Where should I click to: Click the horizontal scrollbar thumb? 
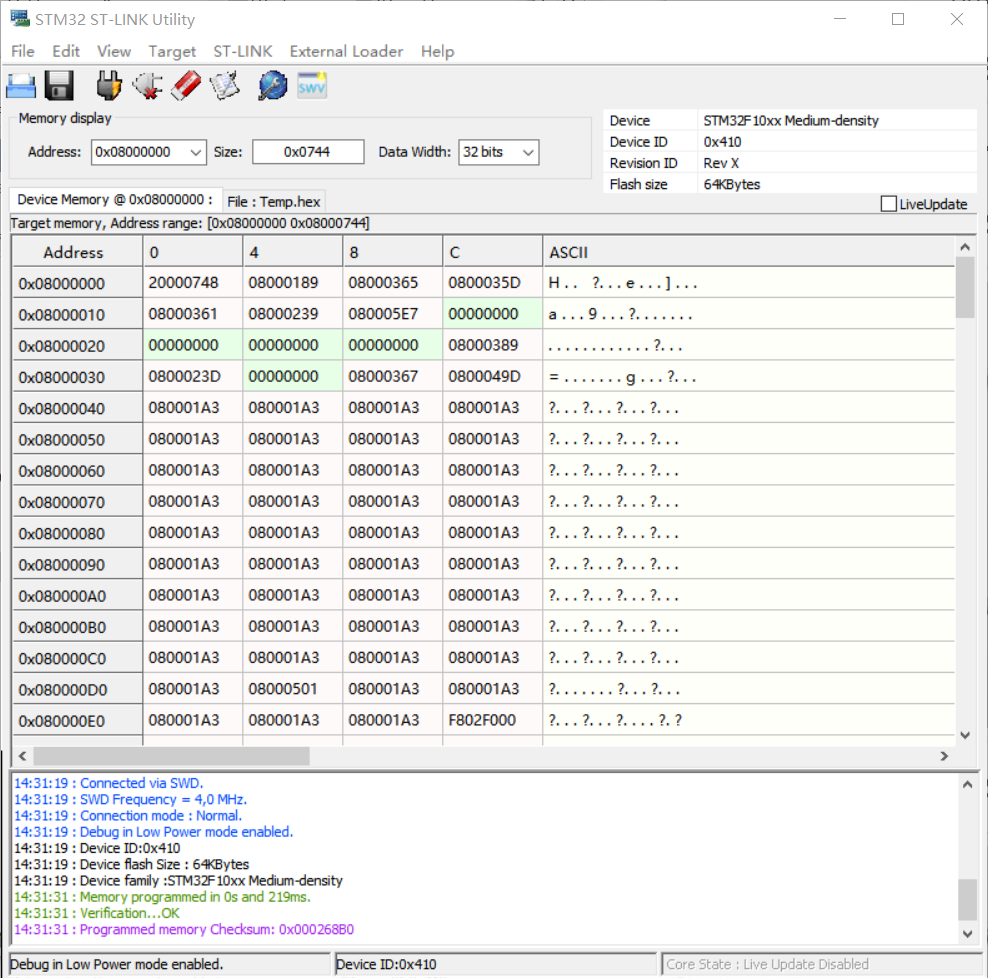[171, 756]
